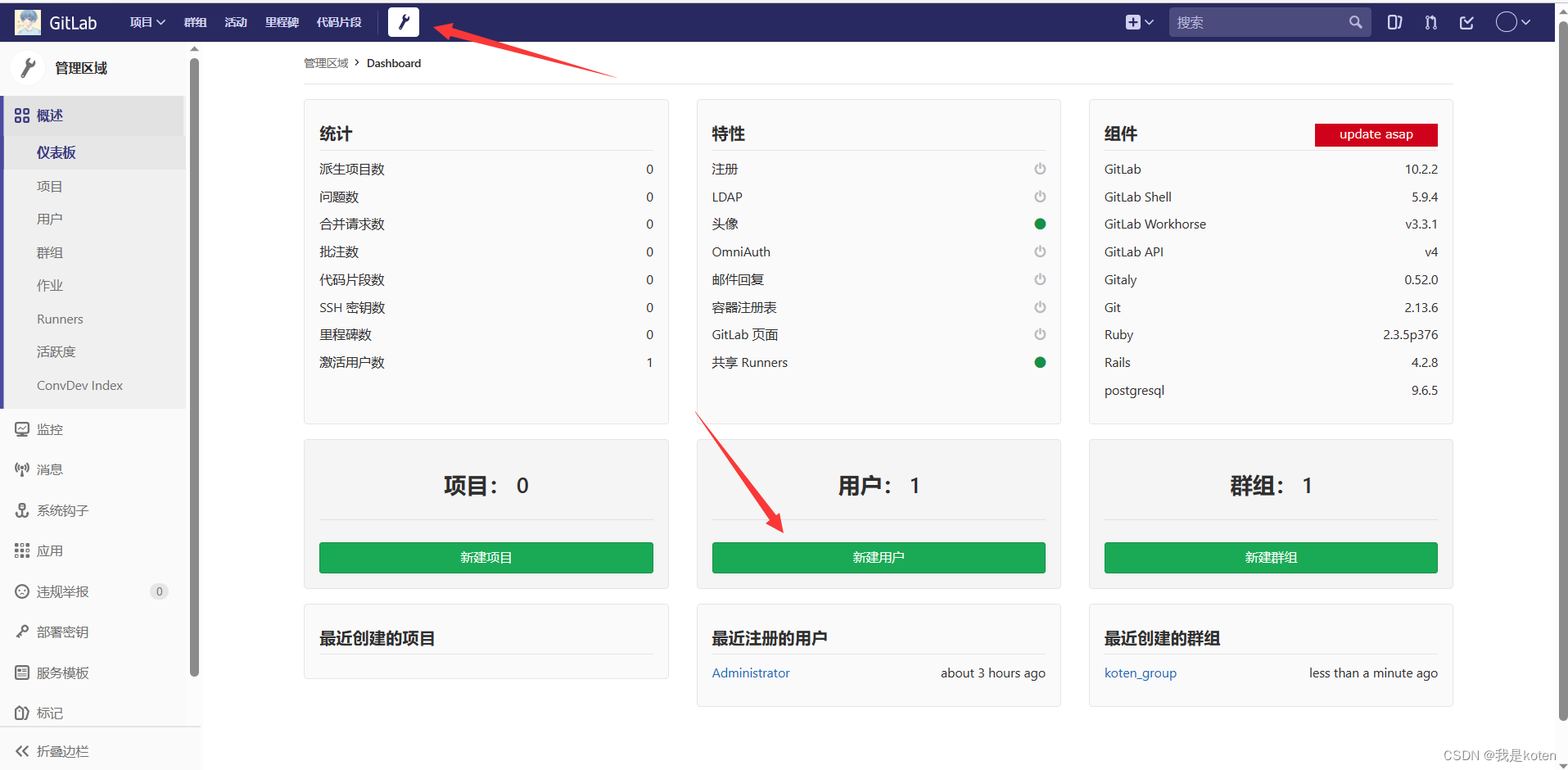
Task: Click the 监控 monitor icon
Action: tap(22, 429)
